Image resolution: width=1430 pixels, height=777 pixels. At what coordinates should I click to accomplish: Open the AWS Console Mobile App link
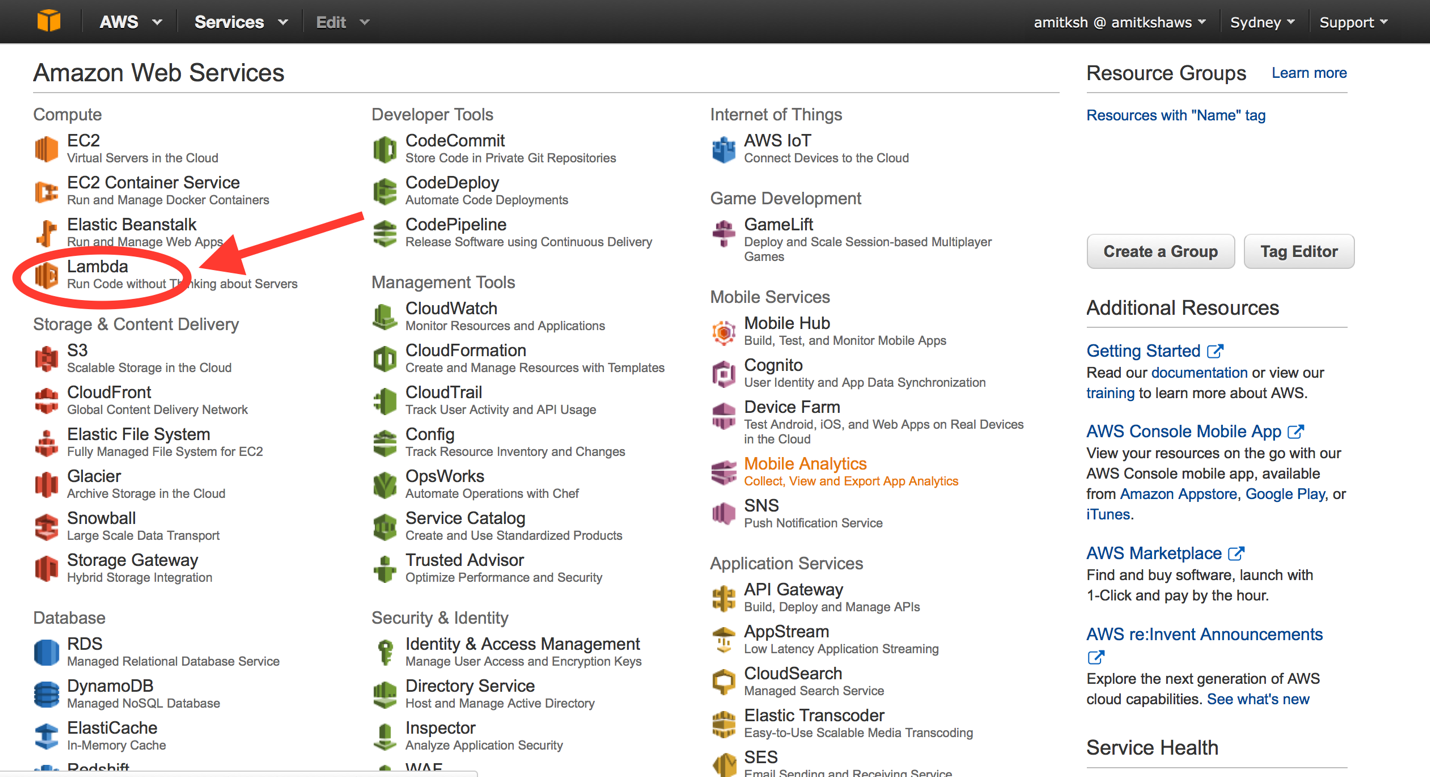point(1195,431)
